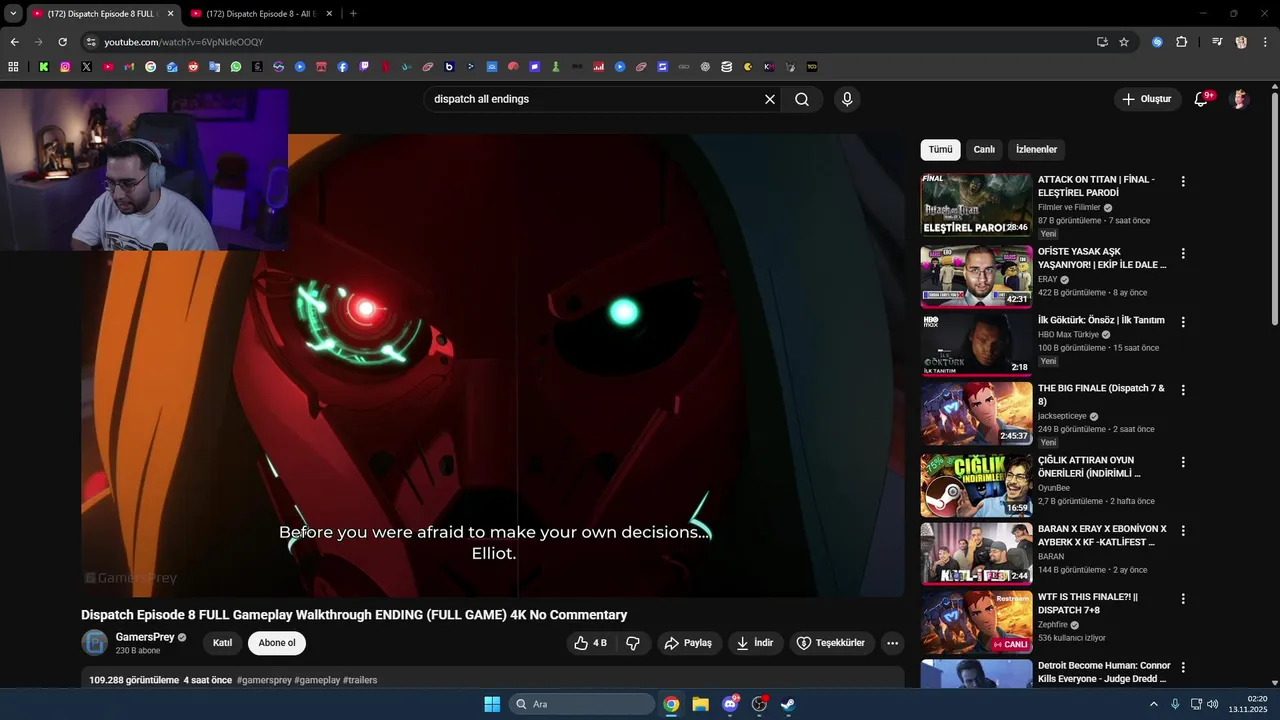Screen dimensions: 1280x720
Task: Open options for OFİSTE YASAK AŞK video
Action: (1183, 254)
